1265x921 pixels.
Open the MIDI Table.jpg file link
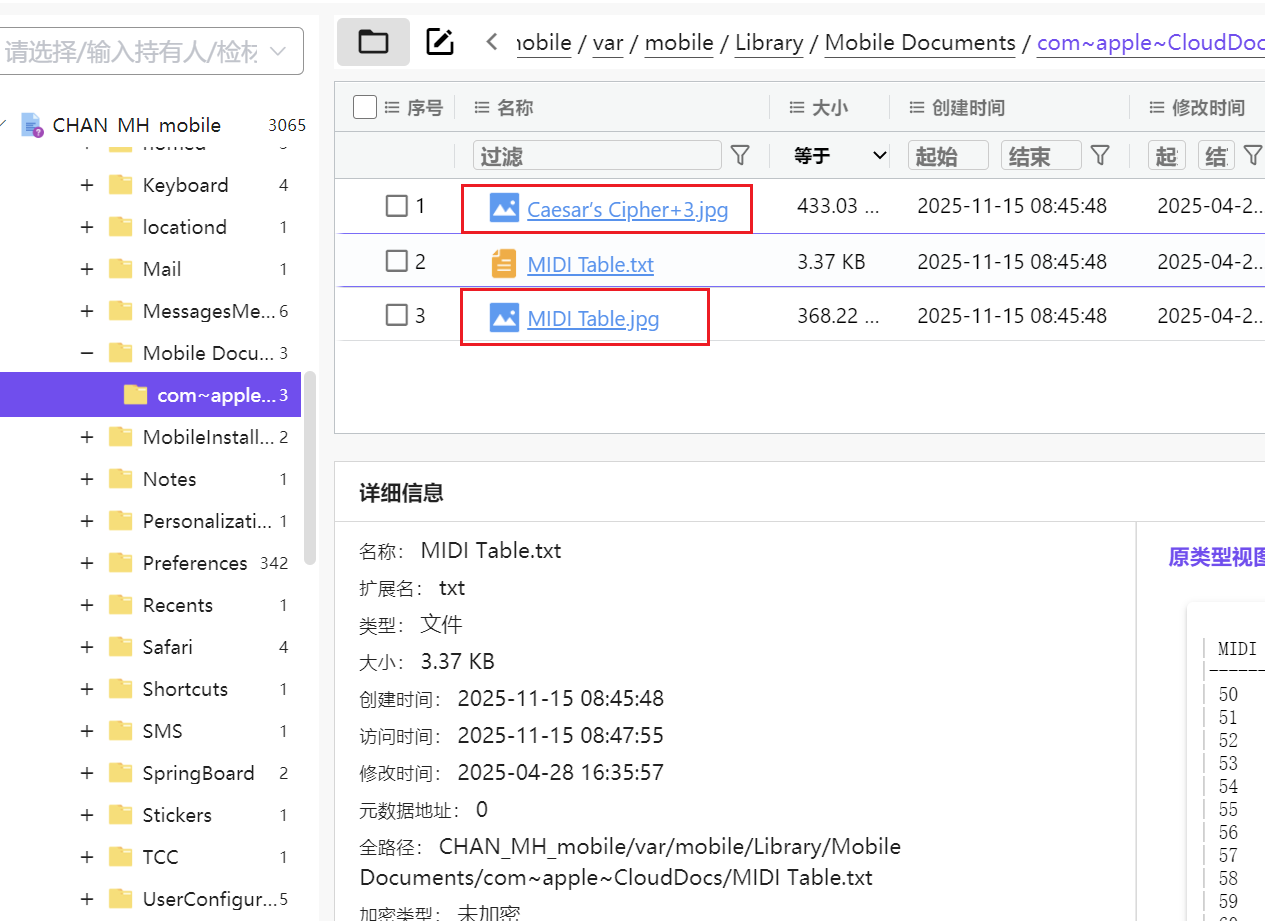tap(593, 319)
